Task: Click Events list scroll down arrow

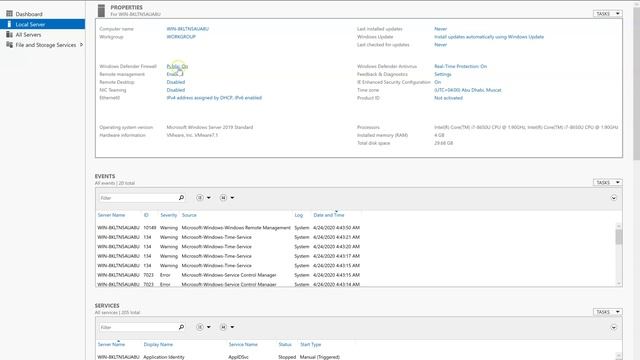Action: pos(619,283)
